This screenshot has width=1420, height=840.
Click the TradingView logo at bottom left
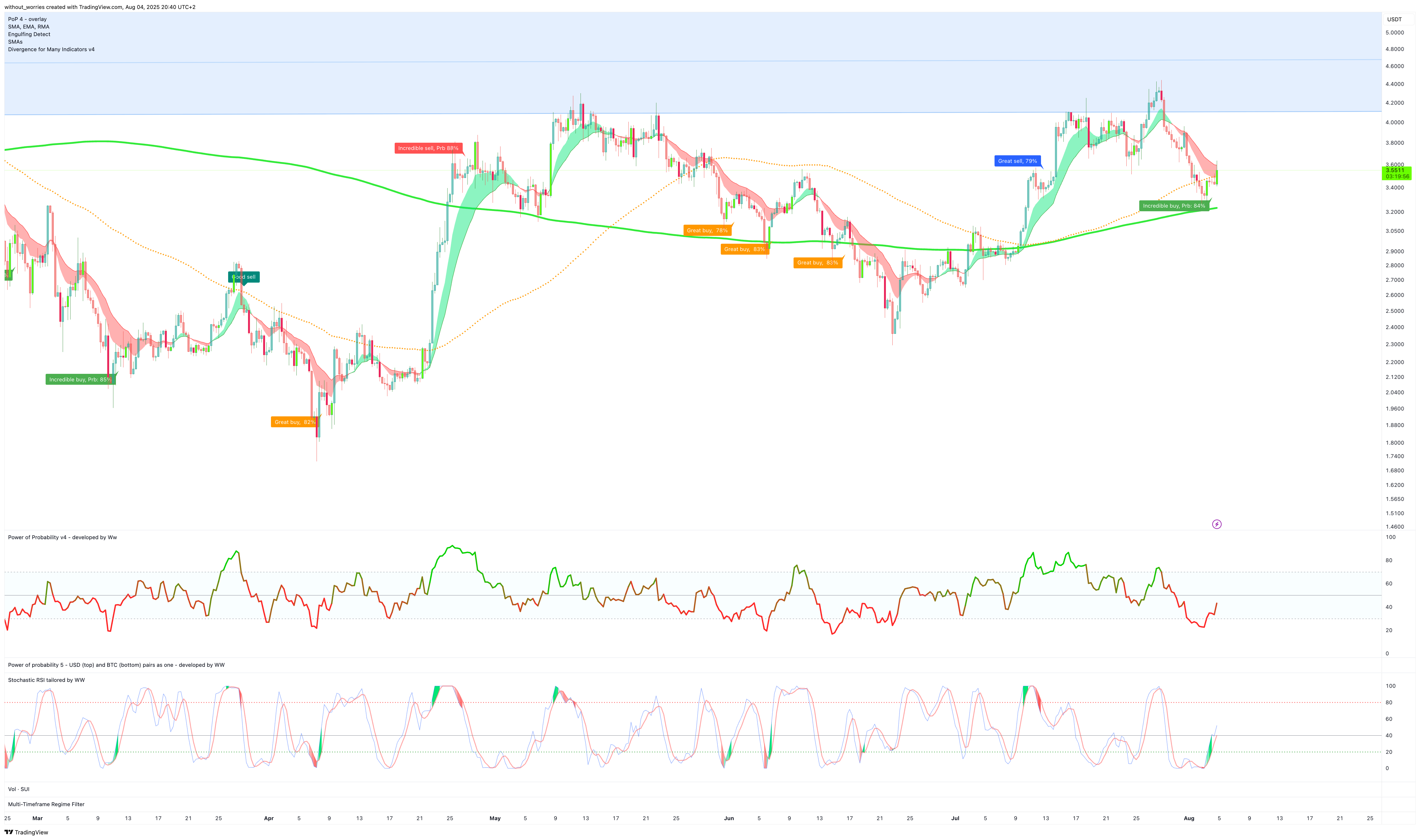point(26,832)
